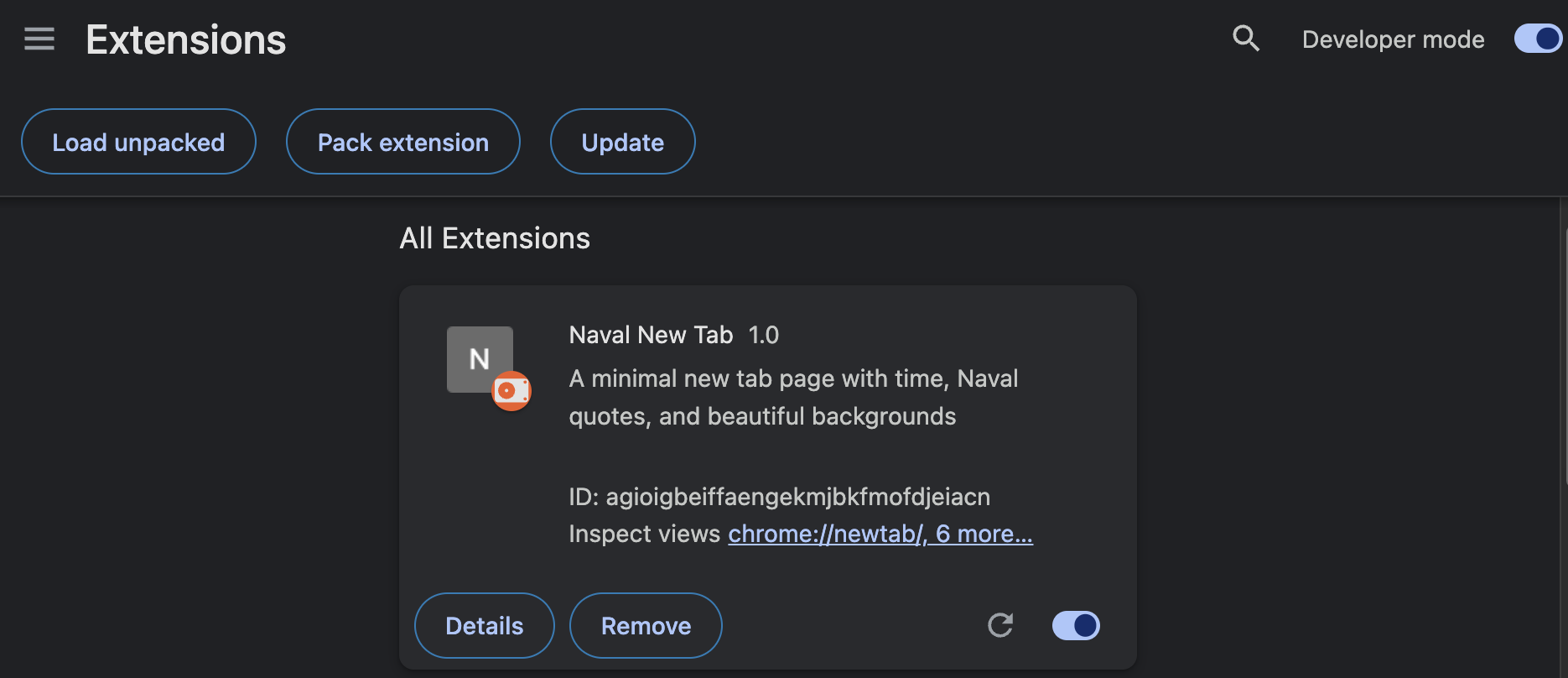
Task: Turn off the Naval New Tab extension
Action: [x=1075, y=625]
